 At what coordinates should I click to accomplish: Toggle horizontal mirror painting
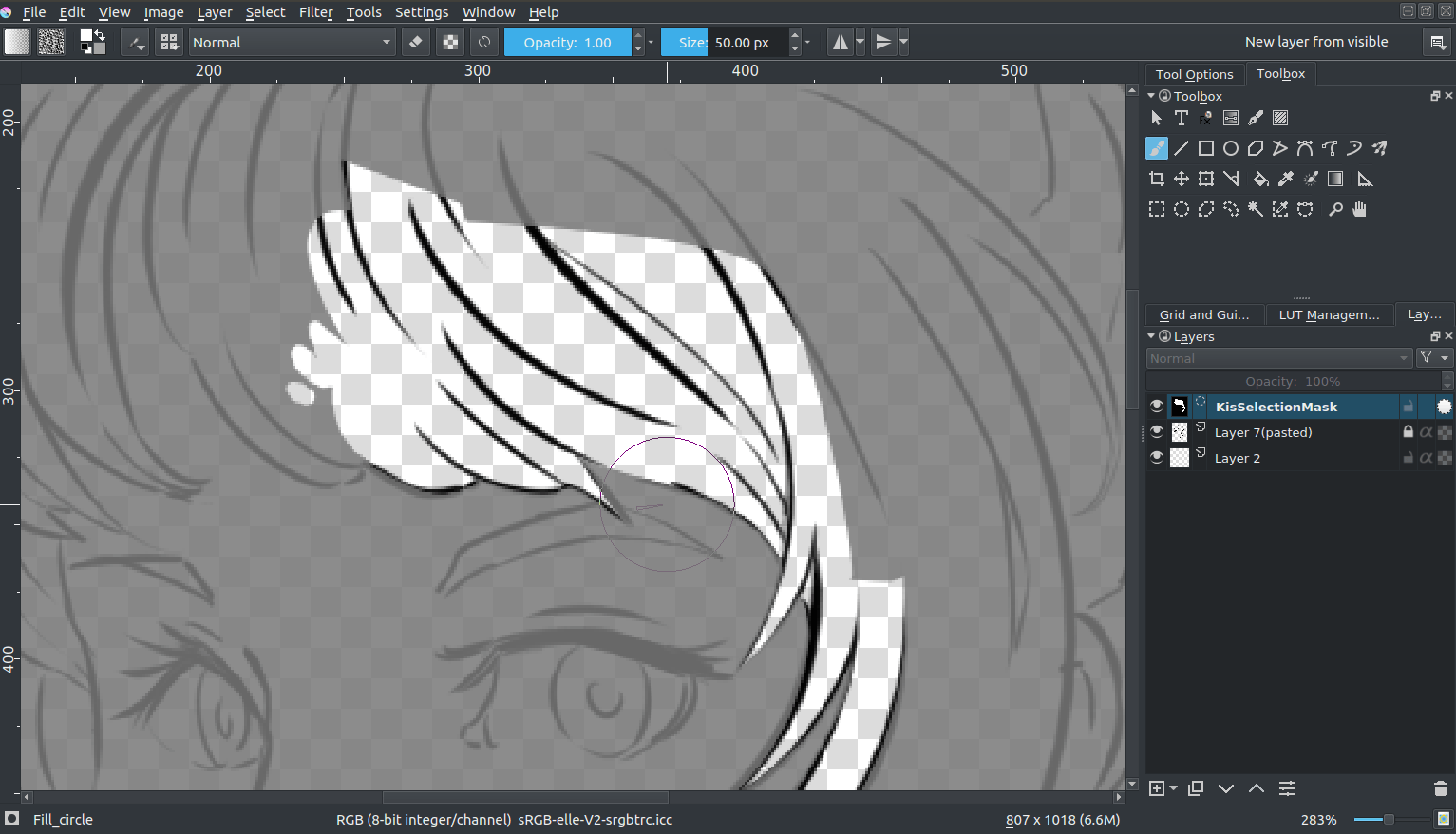pos(840,42)
